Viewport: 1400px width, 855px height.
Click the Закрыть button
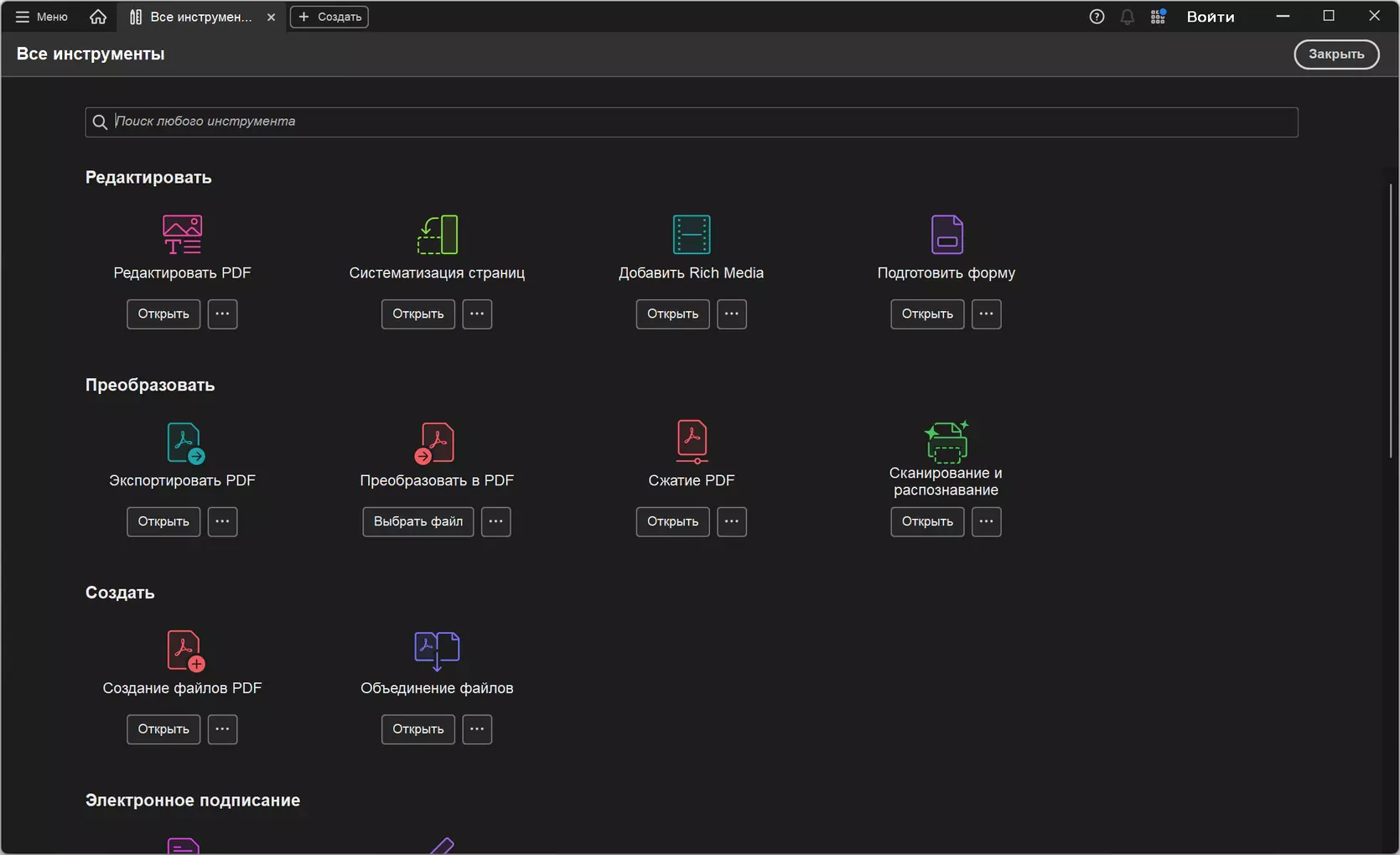pos(1336,54)
